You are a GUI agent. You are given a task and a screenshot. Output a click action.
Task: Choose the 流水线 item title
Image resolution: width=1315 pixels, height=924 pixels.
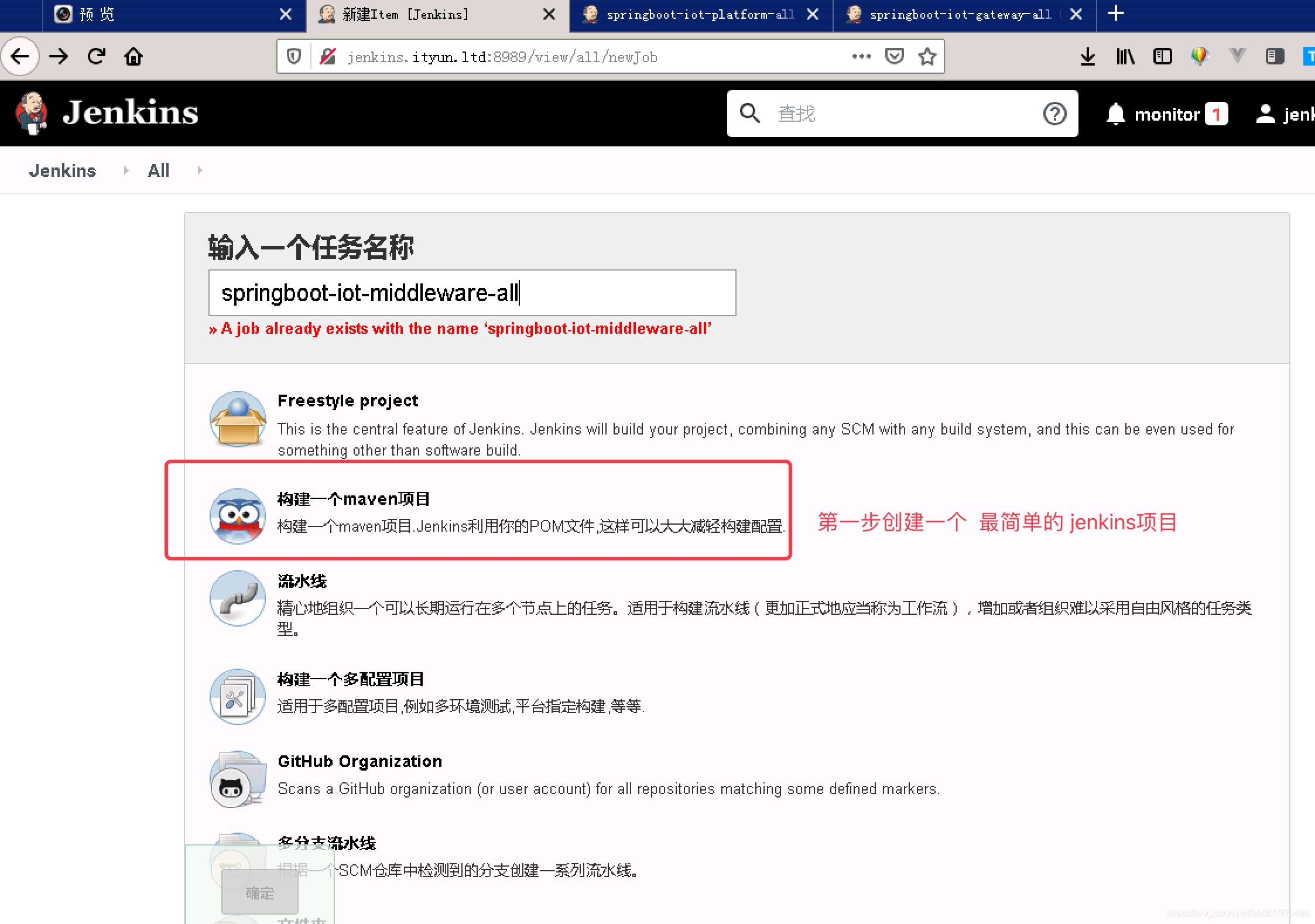(302, 581)
